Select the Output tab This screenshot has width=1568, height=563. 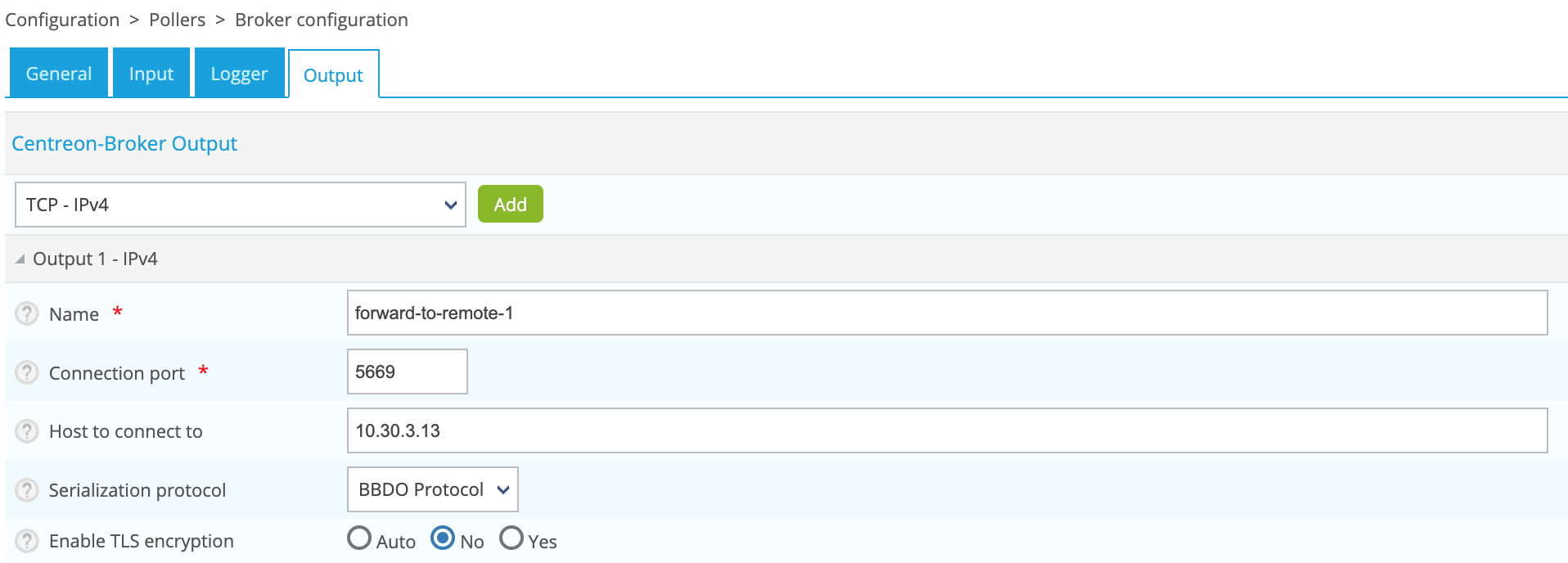[333, 75]
